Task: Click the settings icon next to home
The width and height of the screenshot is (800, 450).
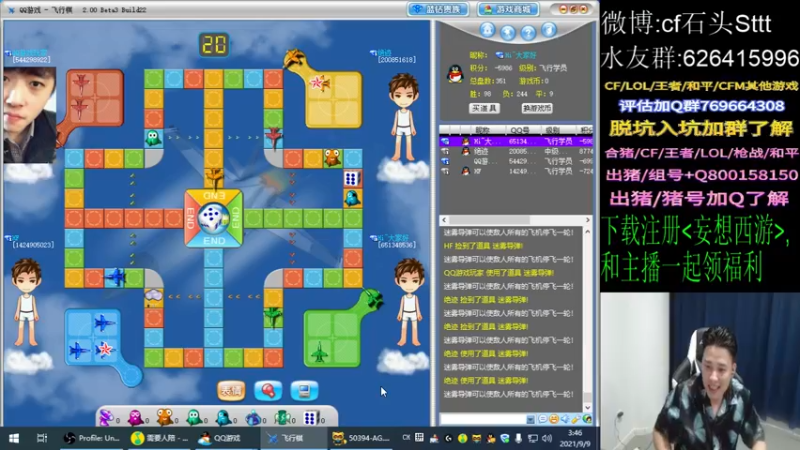Action: [x=508, y=33]
